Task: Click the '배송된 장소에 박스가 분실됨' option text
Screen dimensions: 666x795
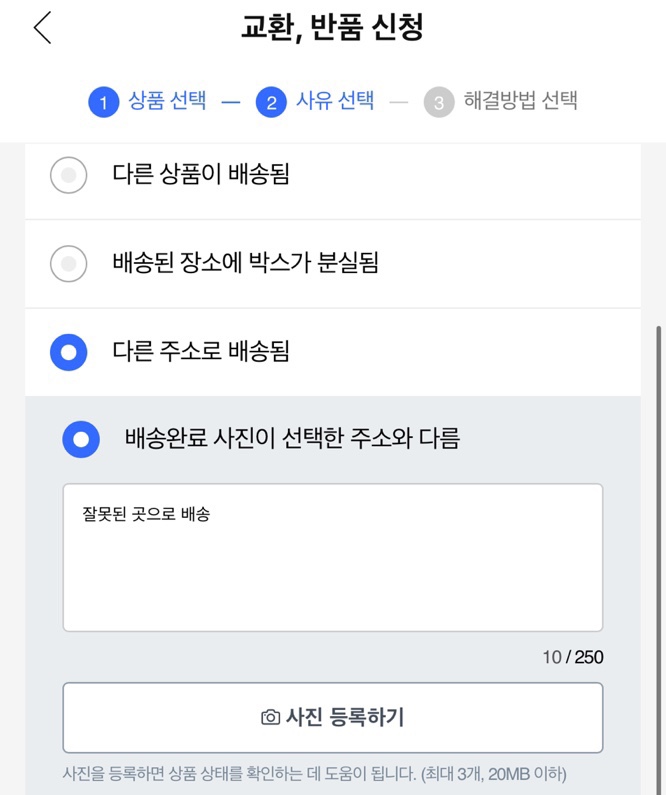Action: pos(245,264)
